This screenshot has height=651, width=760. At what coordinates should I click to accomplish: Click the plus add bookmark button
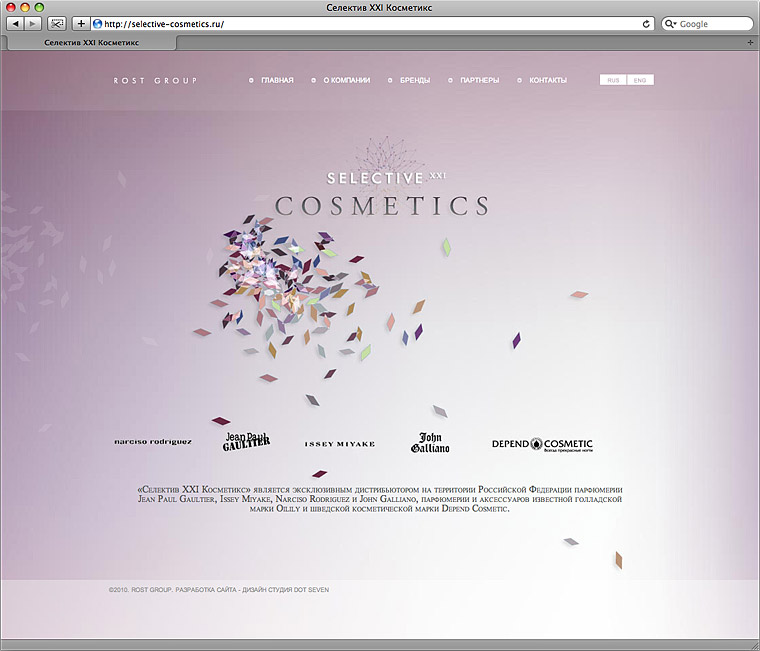click(x=81, y=23)
